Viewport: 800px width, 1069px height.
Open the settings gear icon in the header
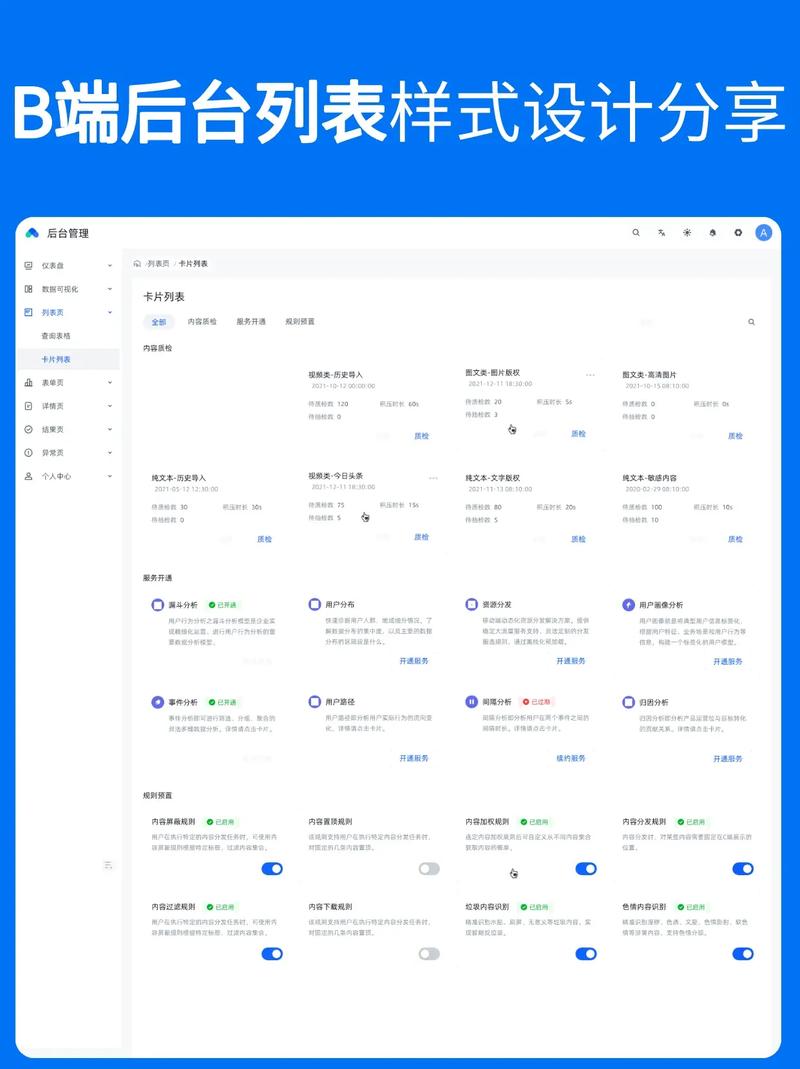click(737, 232)
